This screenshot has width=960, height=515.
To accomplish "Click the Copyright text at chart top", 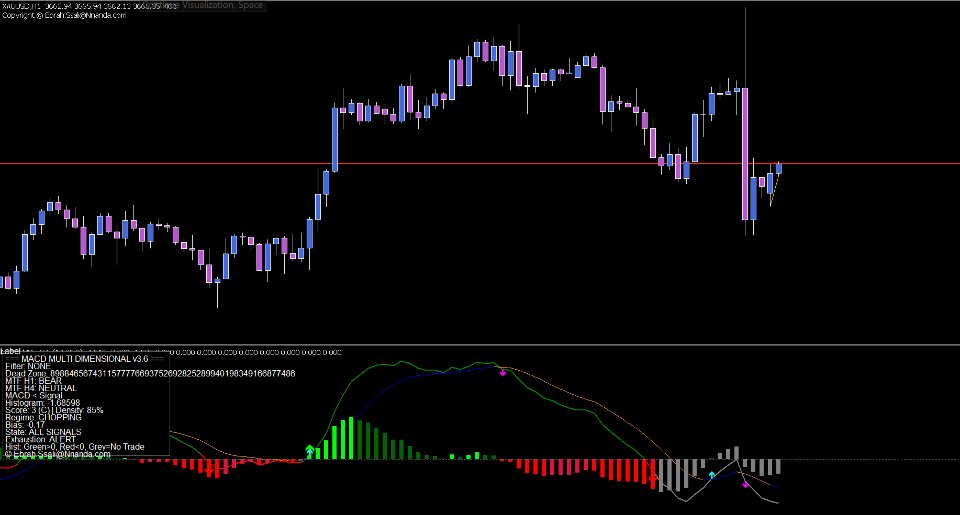I will [64, 15].
